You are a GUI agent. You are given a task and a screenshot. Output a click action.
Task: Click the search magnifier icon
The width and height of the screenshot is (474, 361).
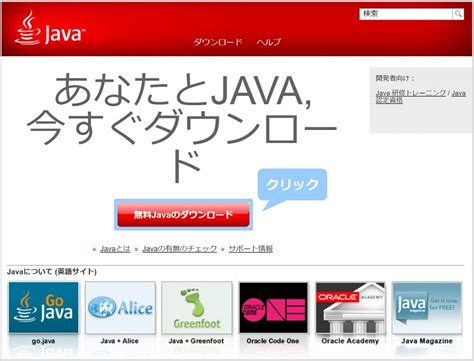tap(458, 14)
